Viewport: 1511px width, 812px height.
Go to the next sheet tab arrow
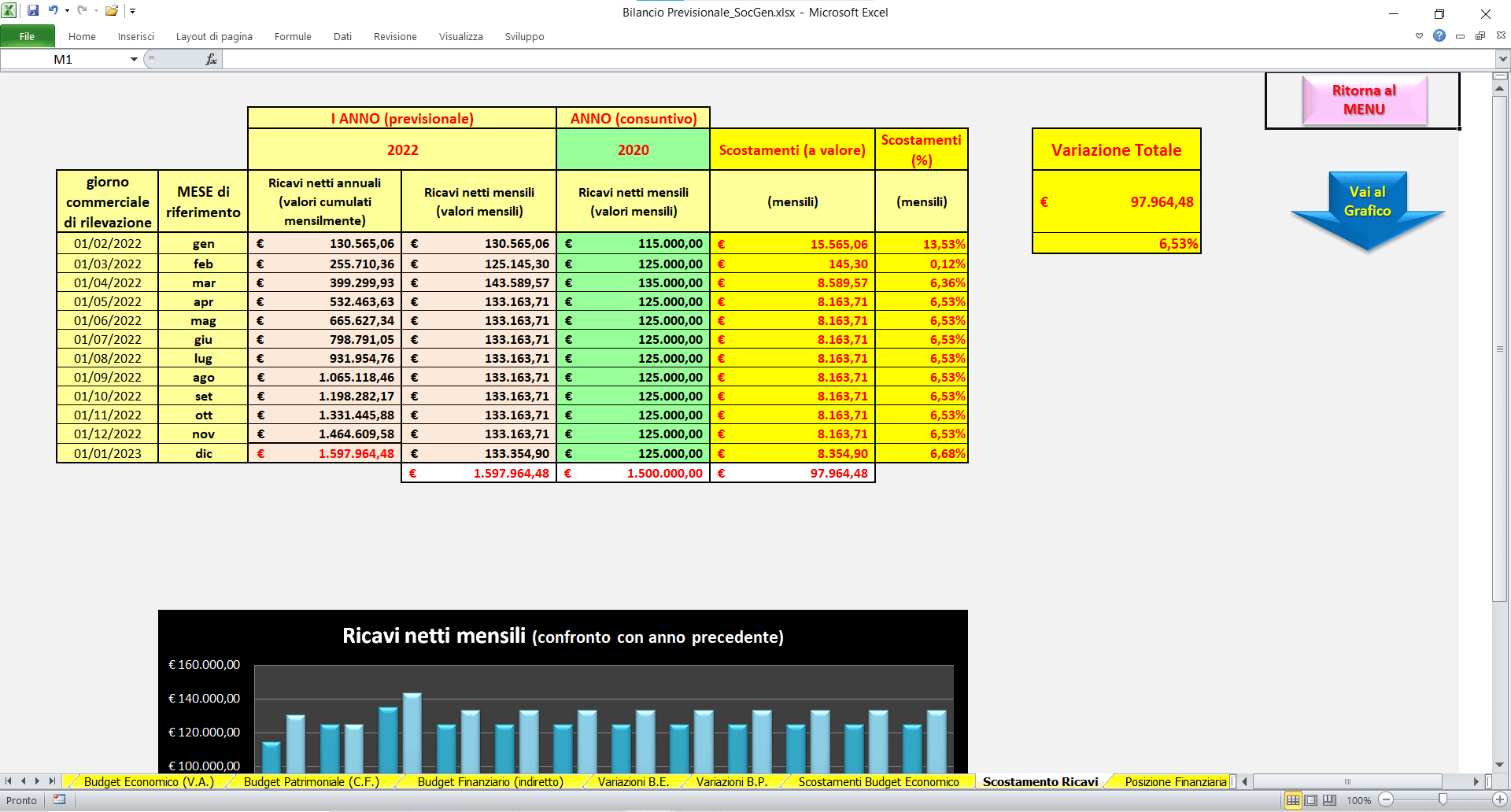click(x=37, y=781)
